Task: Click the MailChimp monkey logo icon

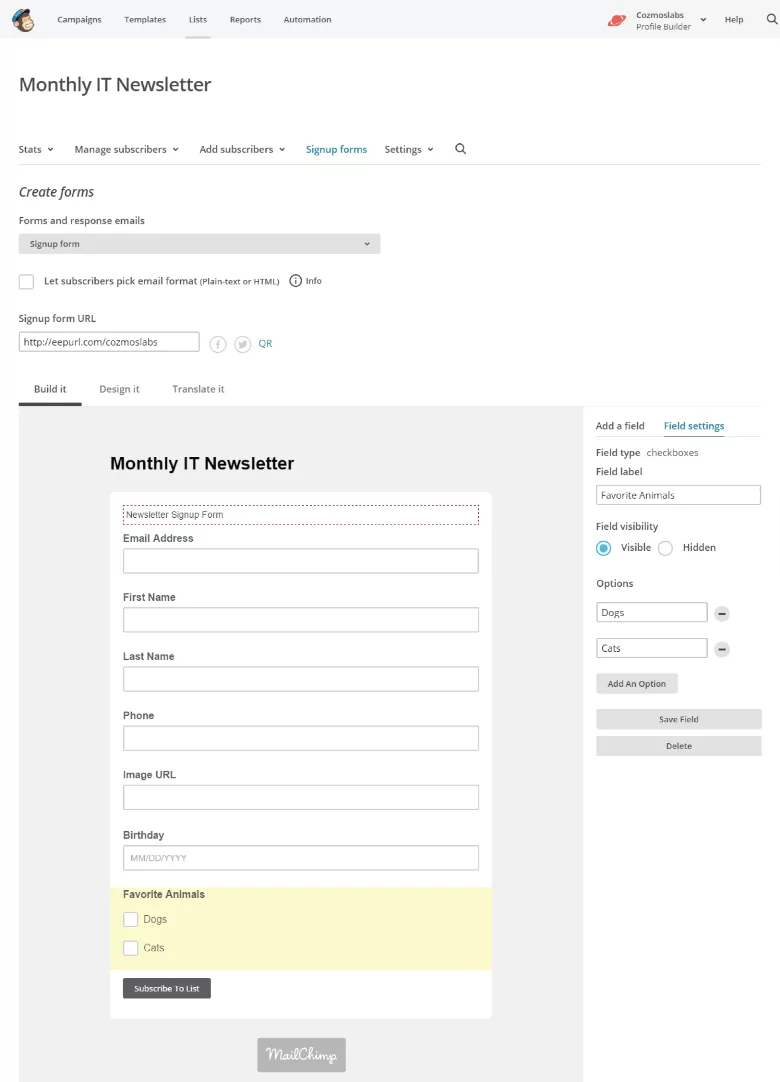Action: coord(23,20)
